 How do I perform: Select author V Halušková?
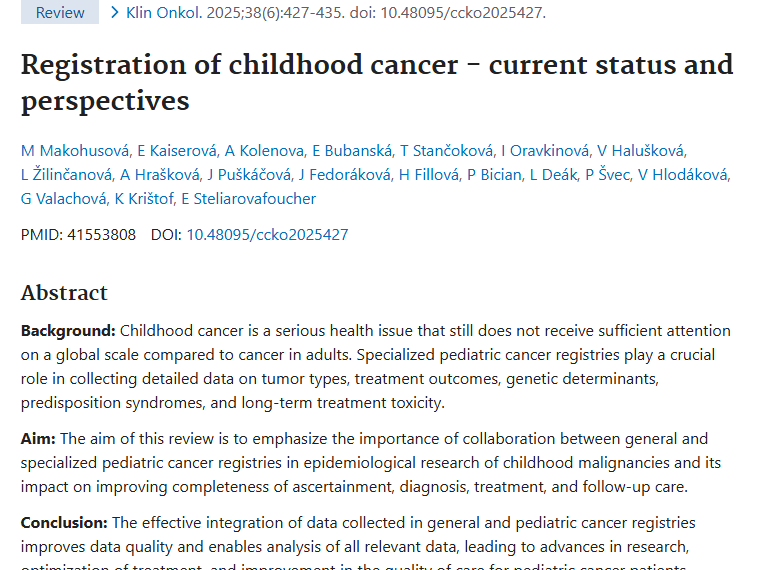[x=640, y=151]
